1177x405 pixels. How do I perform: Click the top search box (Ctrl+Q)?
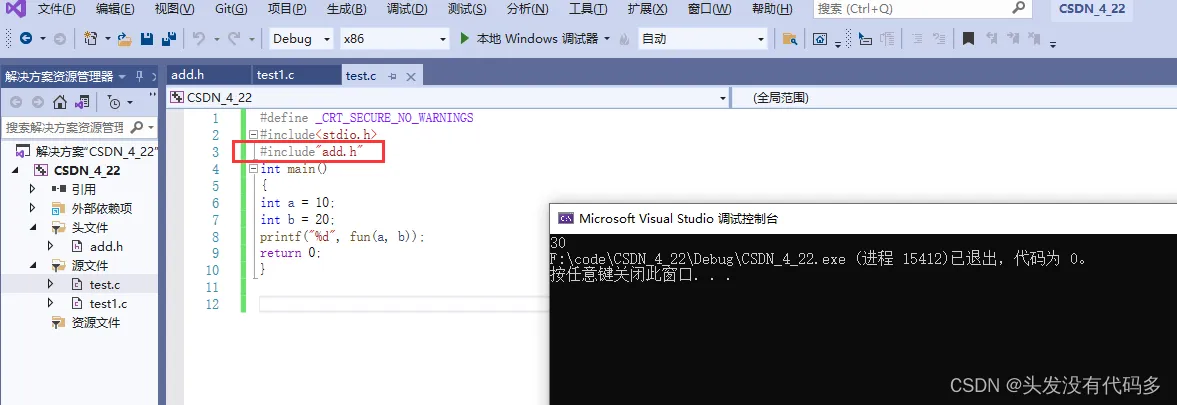click(x=922, y=9)
